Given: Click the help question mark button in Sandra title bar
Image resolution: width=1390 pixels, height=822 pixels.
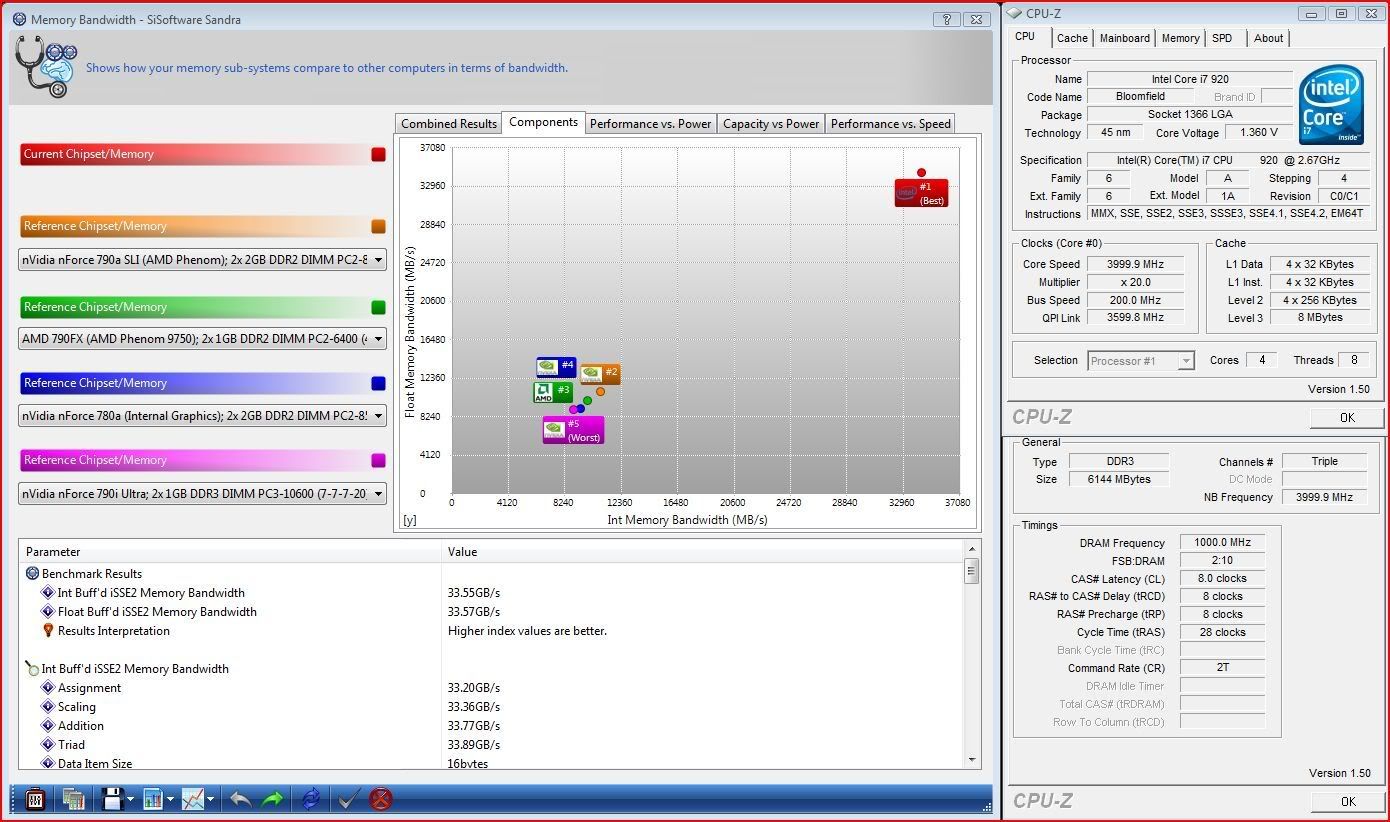Looking at the screenshot, I should click(x=946, y=19).
